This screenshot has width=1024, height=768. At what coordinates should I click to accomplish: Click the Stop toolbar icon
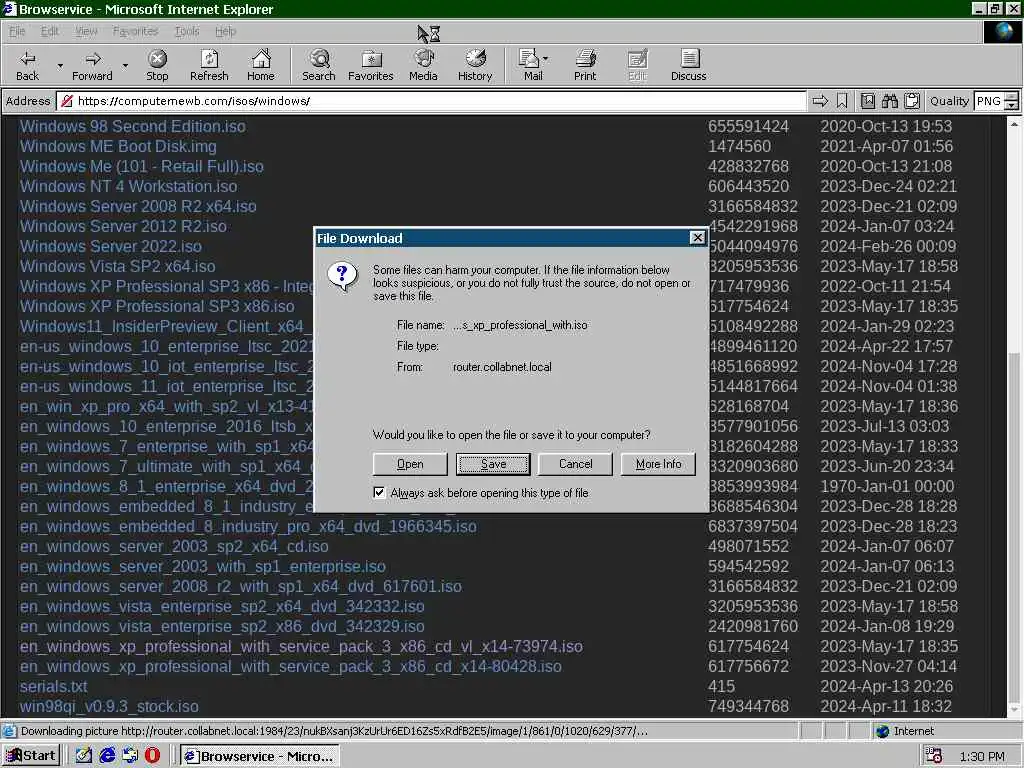157,65
